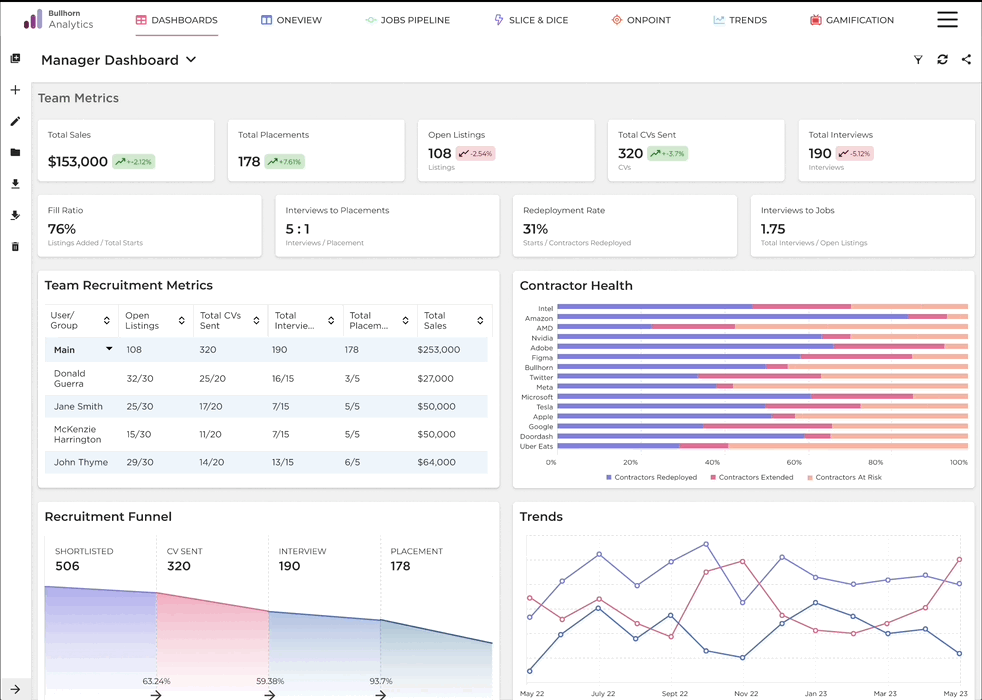Click the plus icon in sidebar
982x700 pixels.
coord(16,90)
